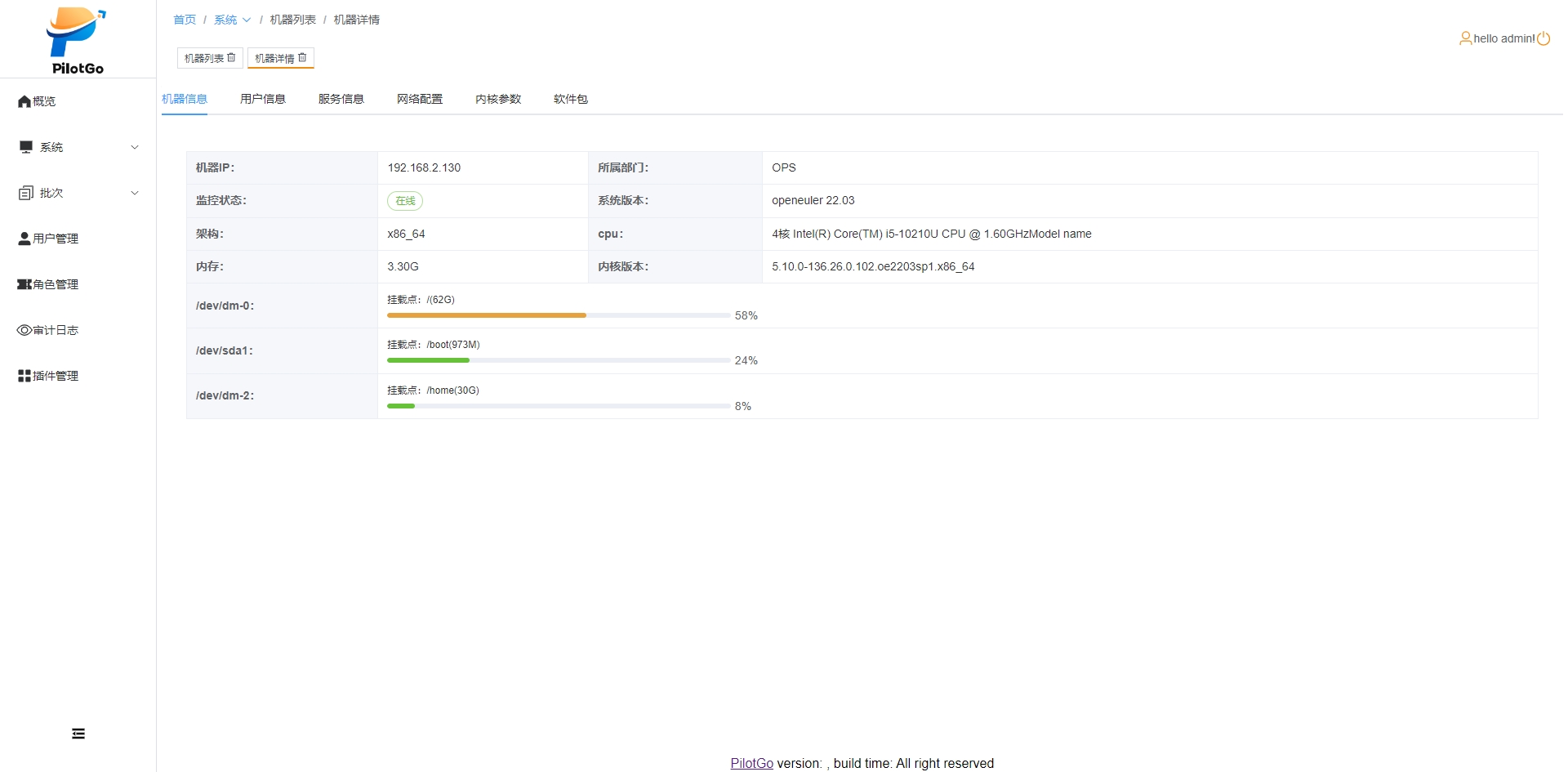Open 插件管理 grid icon
Screen dimensions: 1568x772
[x=24, y=376]
